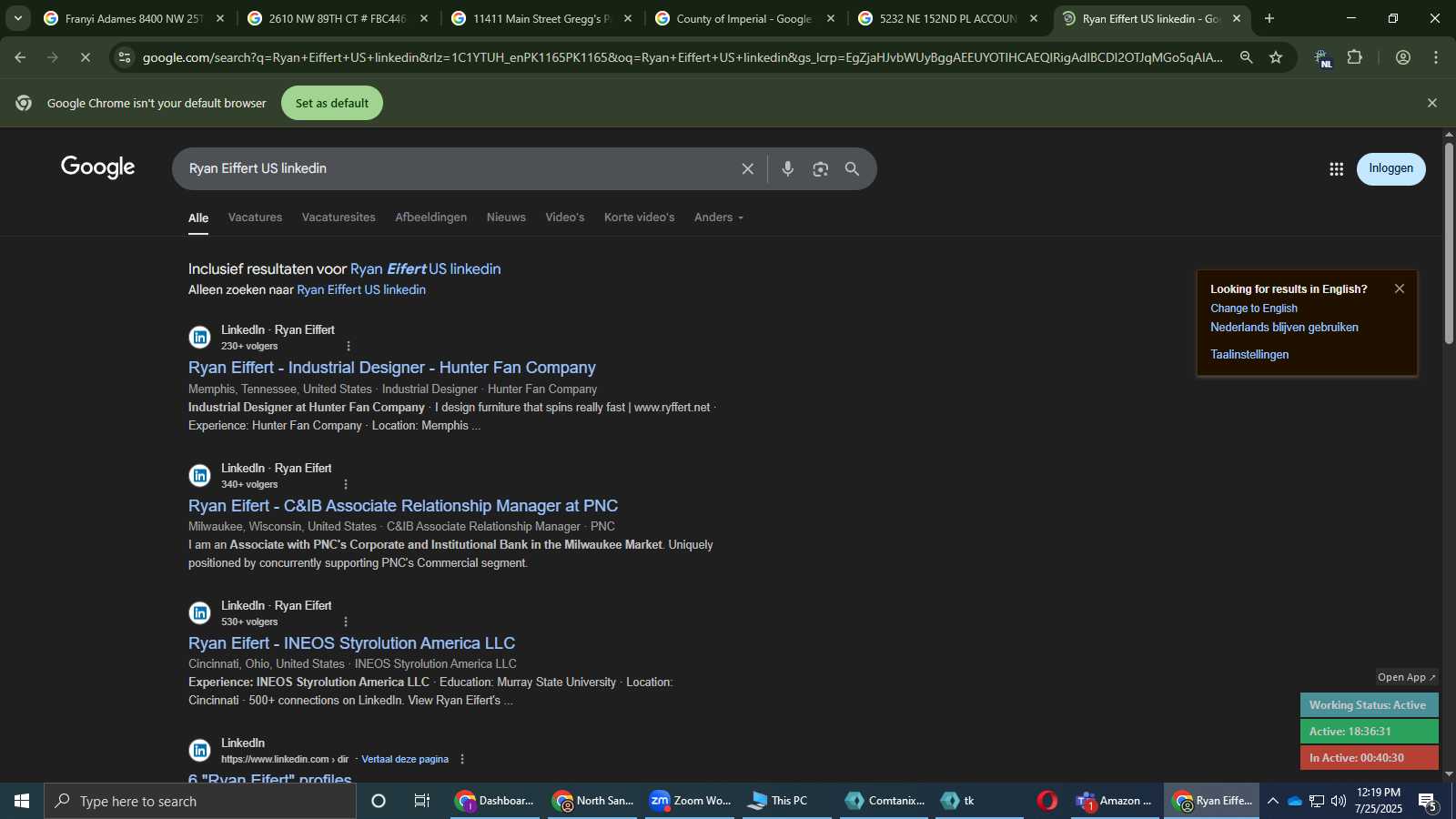Switch to Nieuws tab

pos(506,217)
